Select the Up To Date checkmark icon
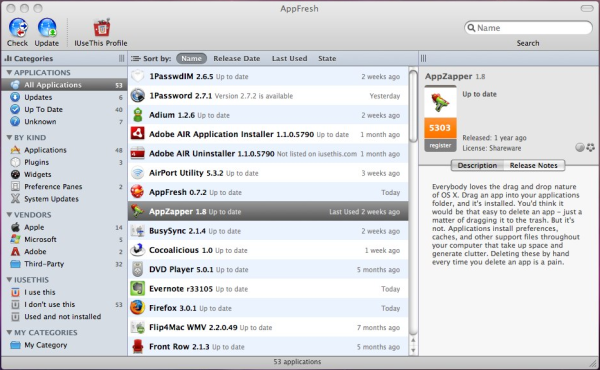 click(15, 109)
